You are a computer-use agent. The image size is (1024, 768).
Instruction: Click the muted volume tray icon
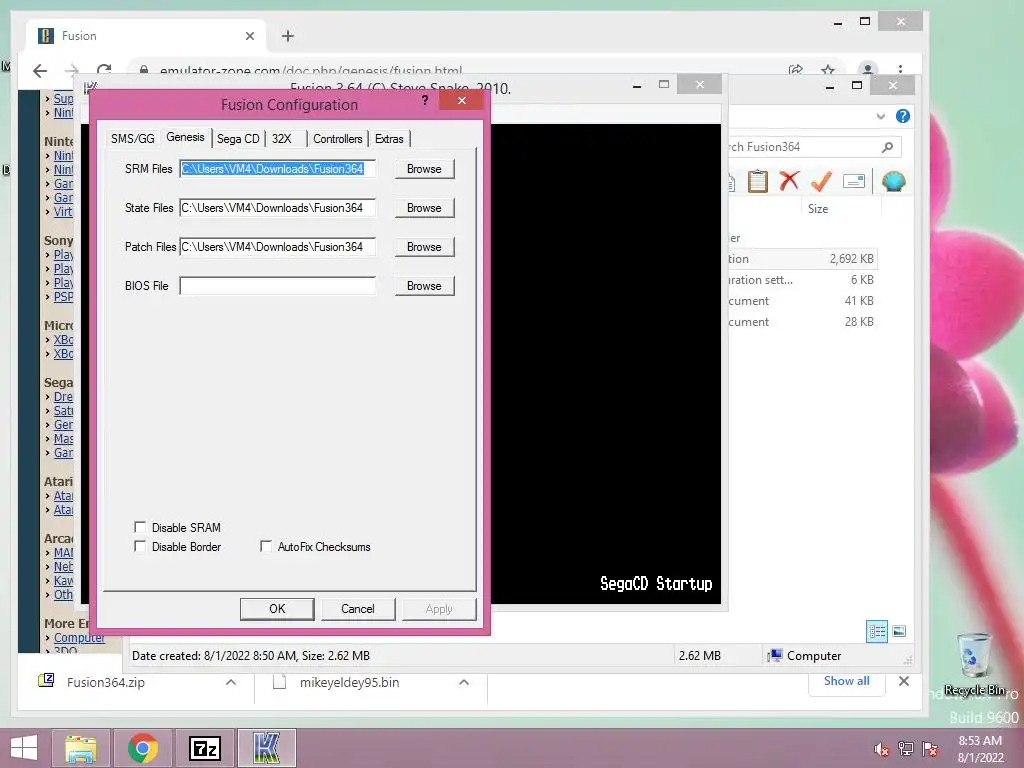click(x=881, y=749)
